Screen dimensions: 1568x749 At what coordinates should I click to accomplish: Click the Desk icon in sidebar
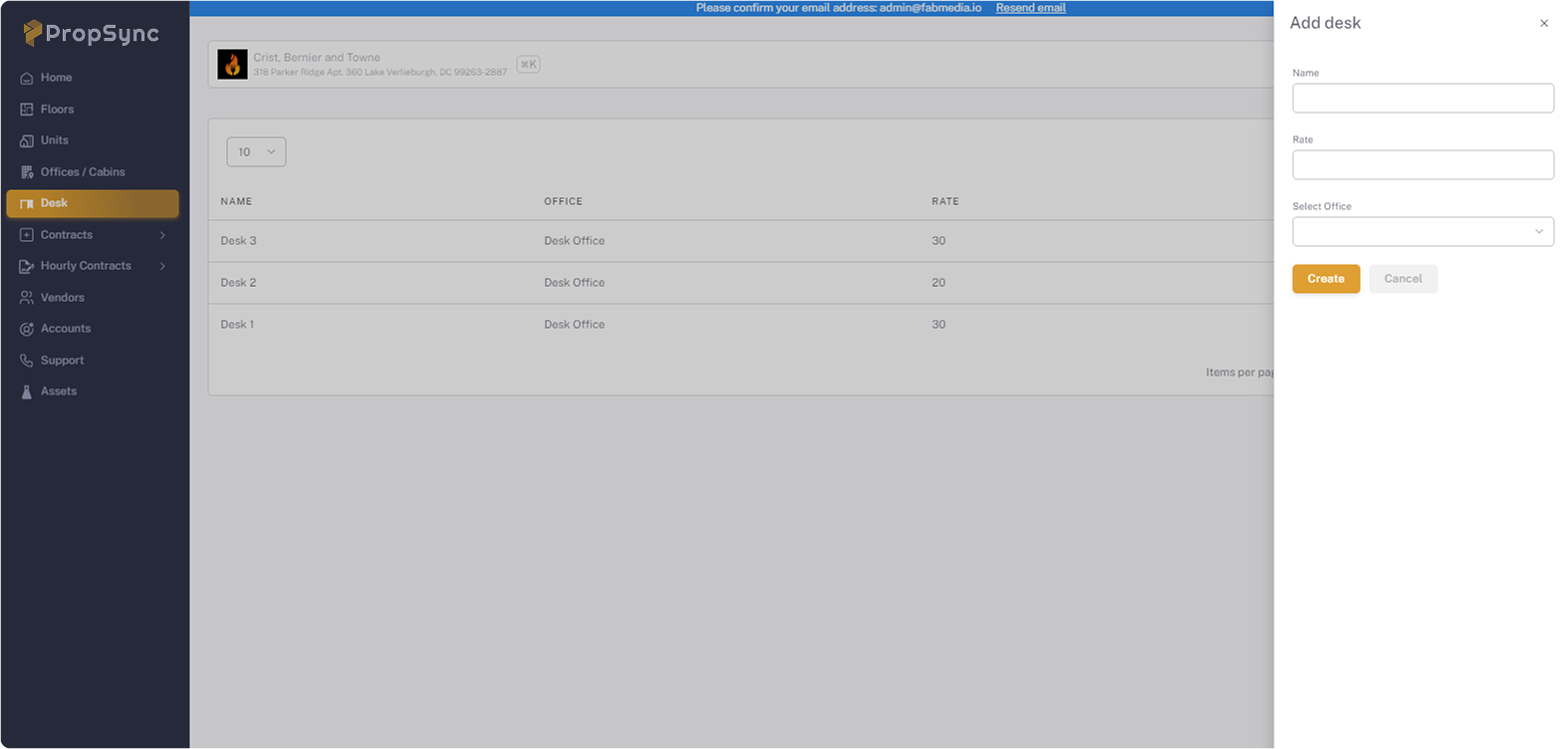click(27, 203)
